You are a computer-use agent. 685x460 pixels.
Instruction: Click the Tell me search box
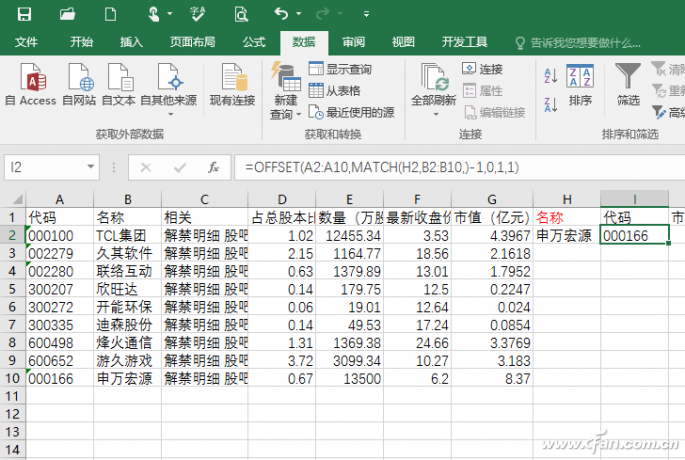pos(578,43)
